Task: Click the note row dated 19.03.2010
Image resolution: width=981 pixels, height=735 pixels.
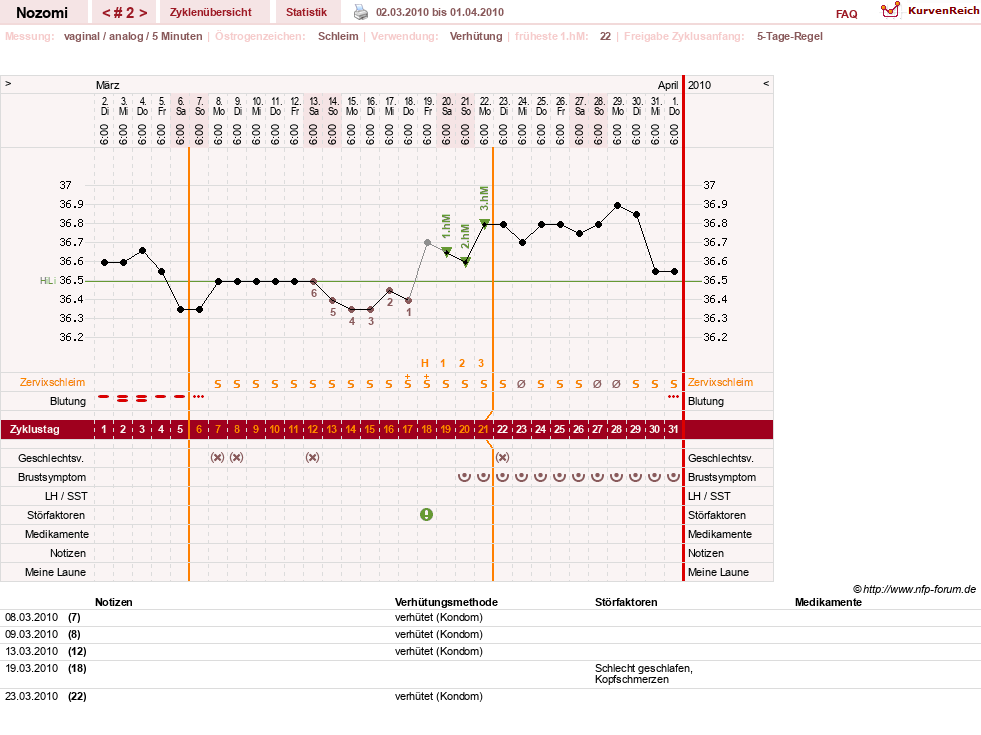Action: point(490,674)
